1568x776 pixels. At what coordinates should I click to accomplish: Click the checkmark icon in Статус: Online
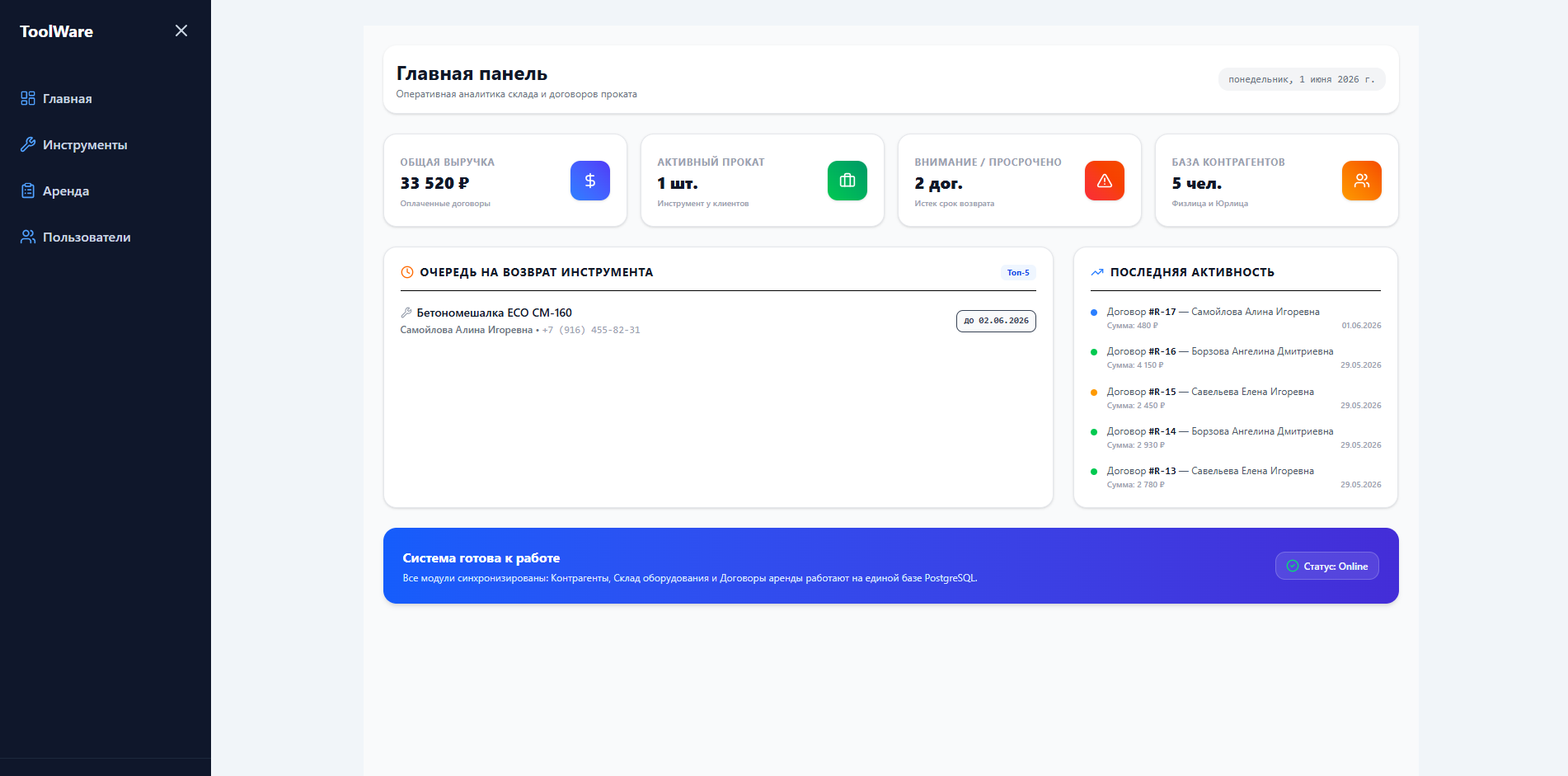[x=1293, y=566]
